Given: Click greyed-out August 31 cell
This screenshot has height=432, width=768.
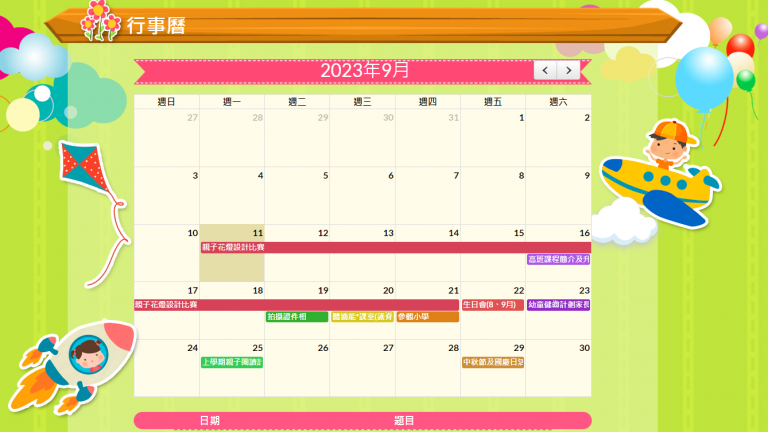Looking at the screenshot, I should 428,138.
